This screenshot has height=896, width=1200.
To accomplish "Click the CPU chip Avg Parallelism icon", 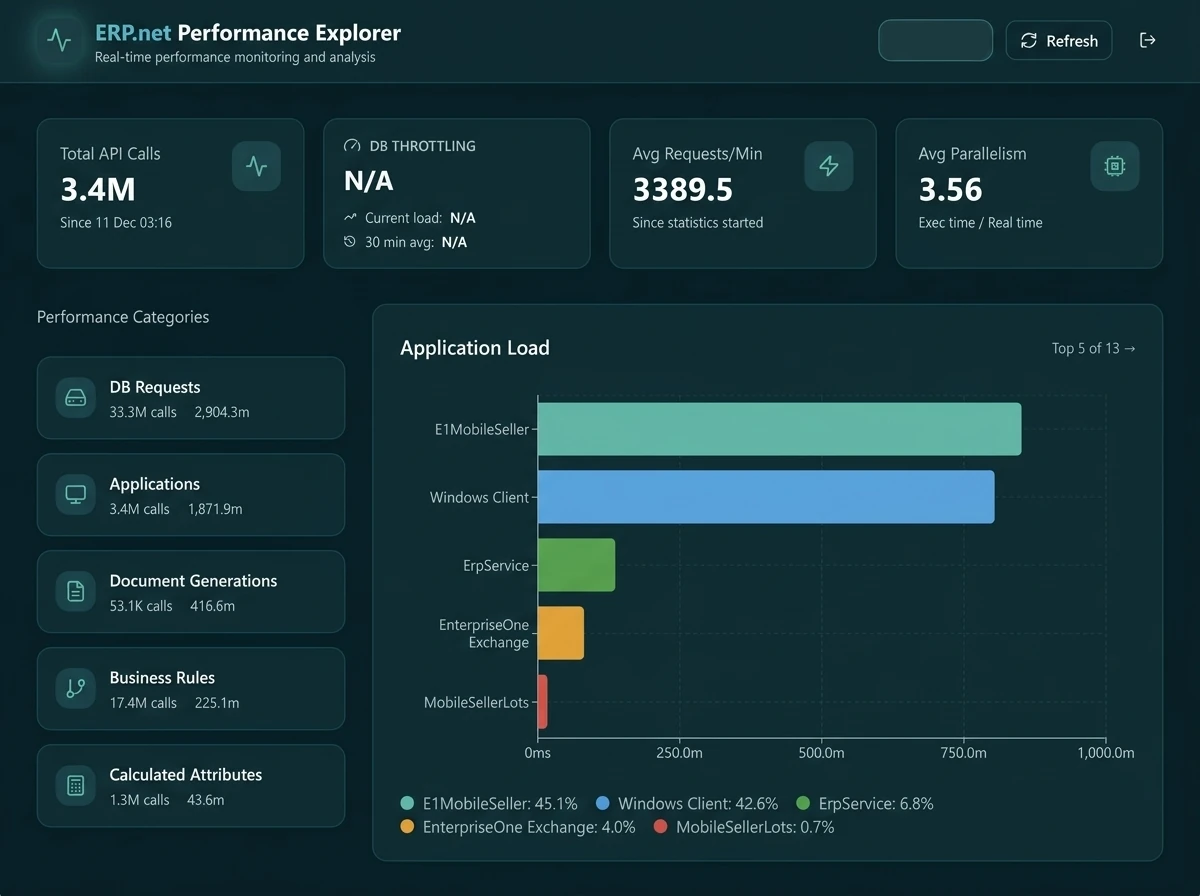I will point(1114,166).
